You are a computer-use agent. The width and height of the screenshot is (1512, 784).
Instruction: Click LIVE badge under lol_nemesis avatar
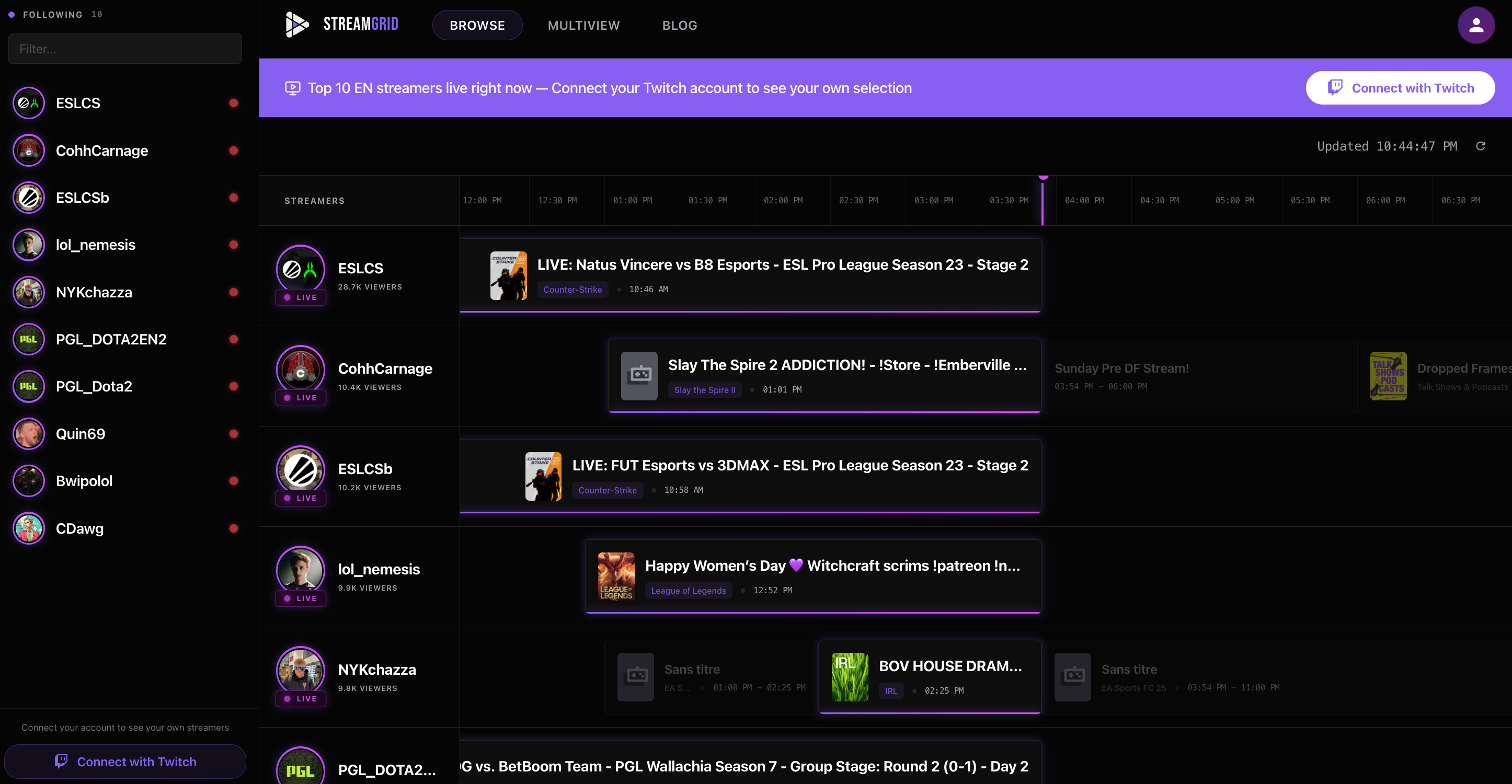(301, 598)
